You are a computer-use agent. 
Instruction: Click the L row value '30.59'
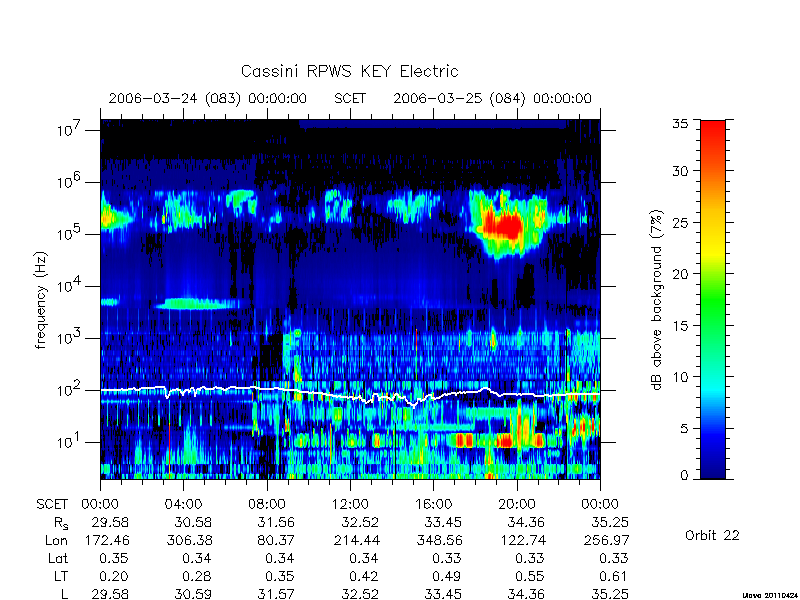(x=193, y=594)
